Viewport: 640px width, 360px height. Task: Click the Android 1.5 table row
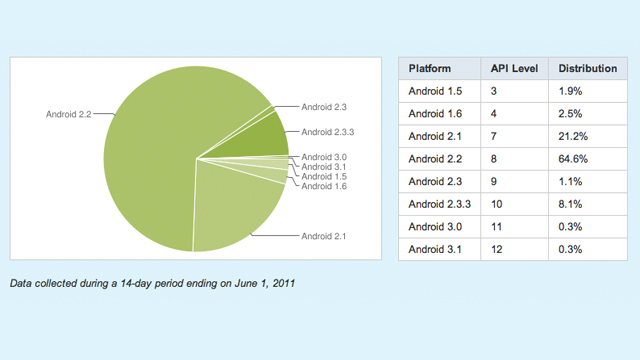click(x=513, y=91)
